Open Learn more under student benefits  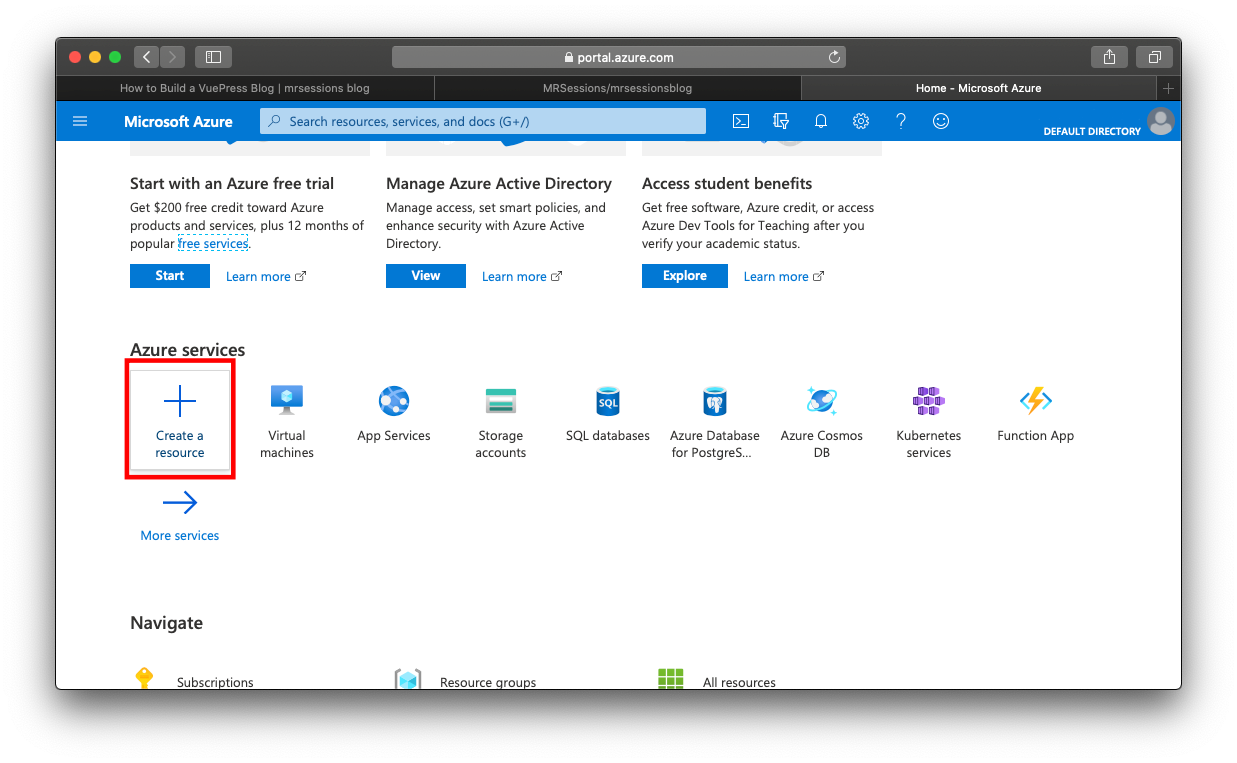[x=784, y=277]
